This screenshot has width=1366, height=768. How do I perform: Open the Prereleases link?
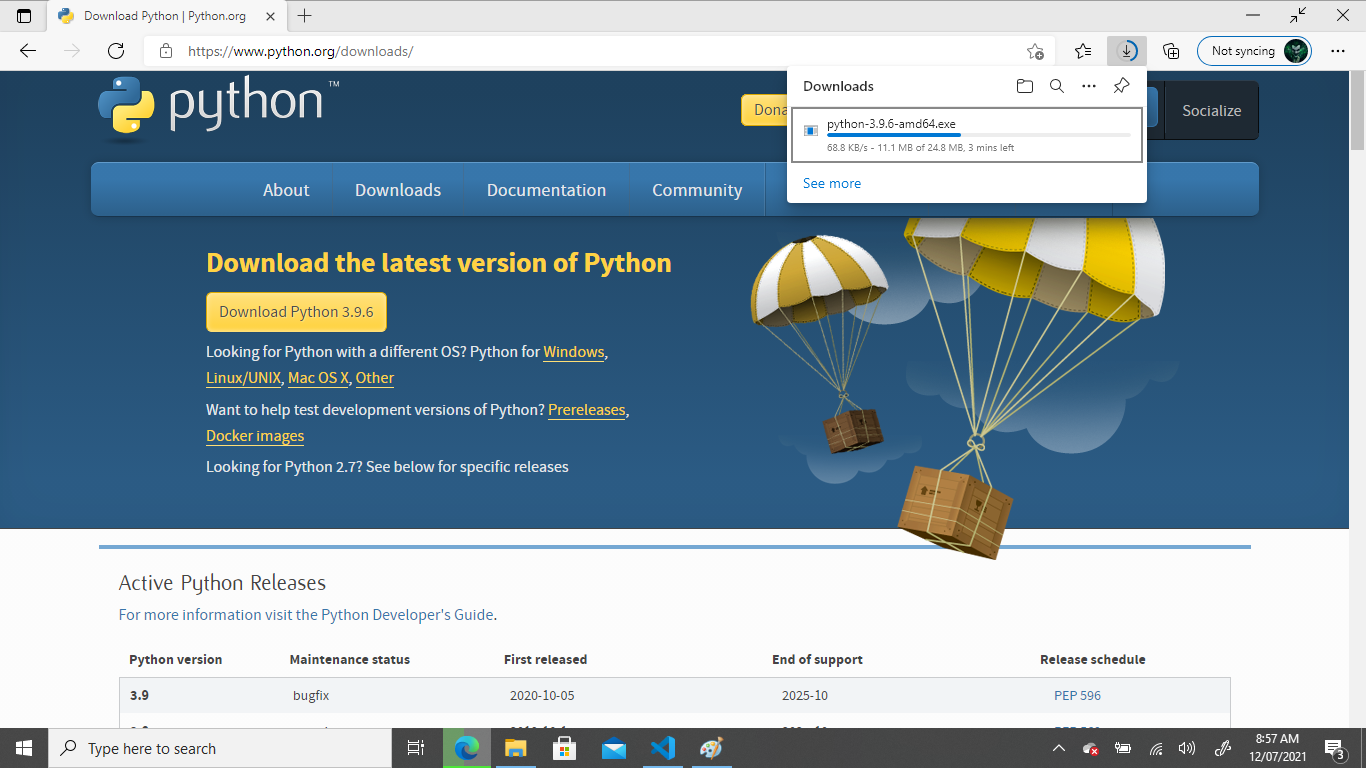(586, 410)
